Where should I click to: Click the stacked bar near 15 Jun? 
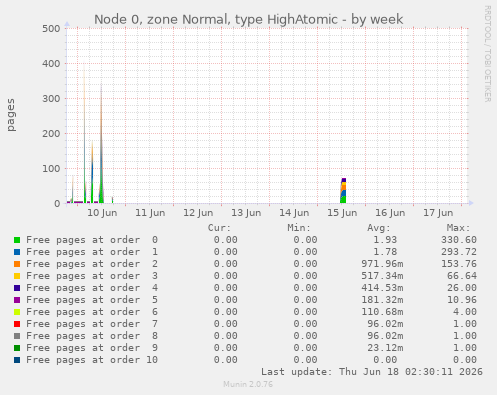pos(343,191)
